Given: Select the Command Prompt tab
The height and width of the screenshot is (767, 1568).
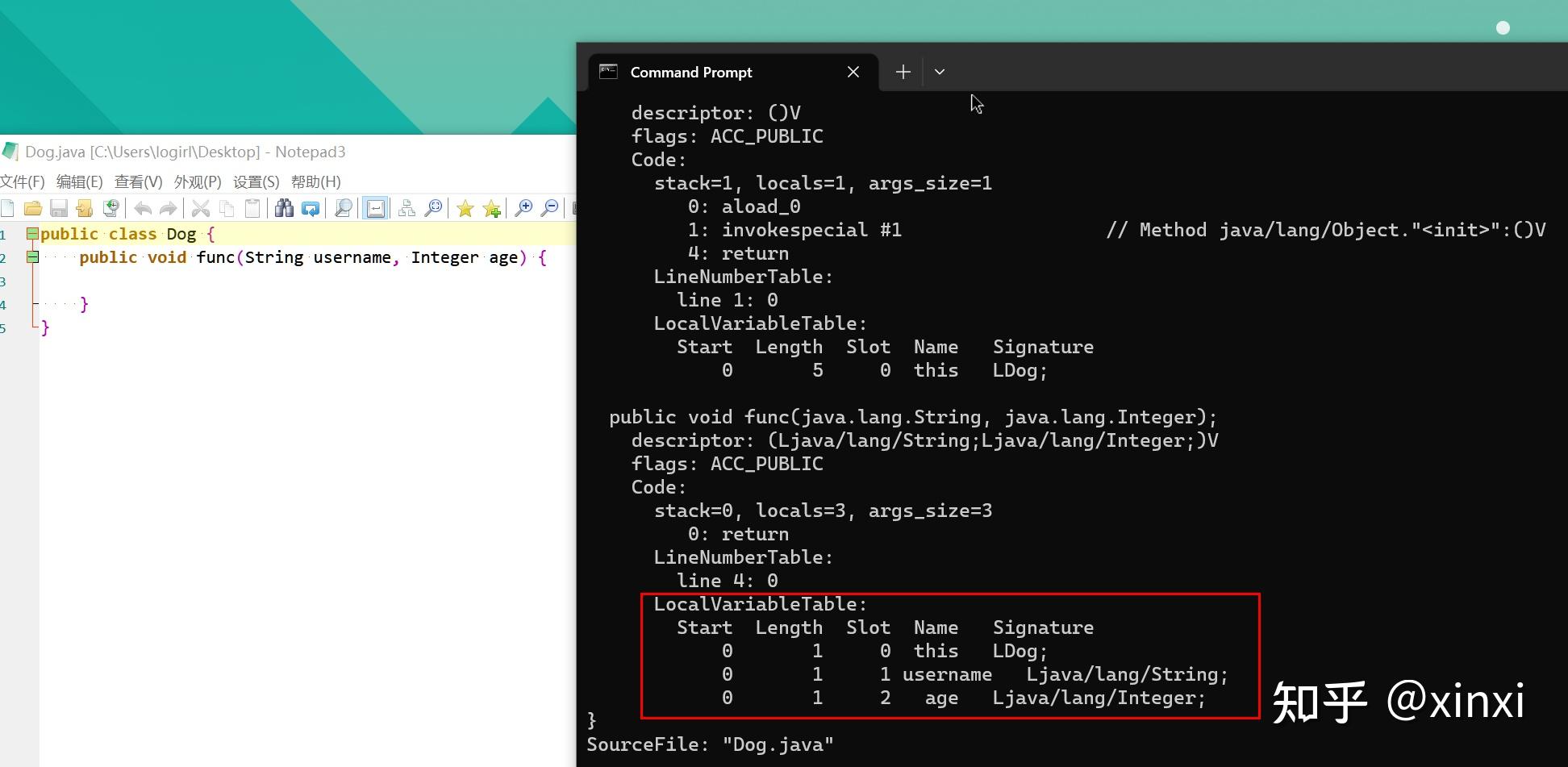Looking at the screenshot, I should click(x=732, y=73).
